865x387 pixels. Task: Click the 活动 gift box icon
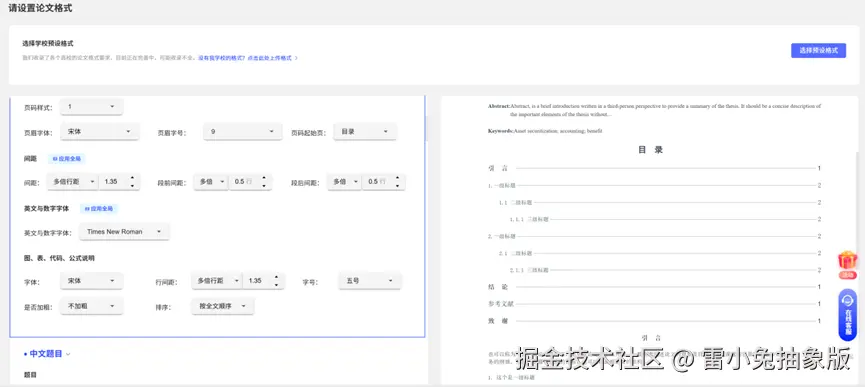pos(847,265)
